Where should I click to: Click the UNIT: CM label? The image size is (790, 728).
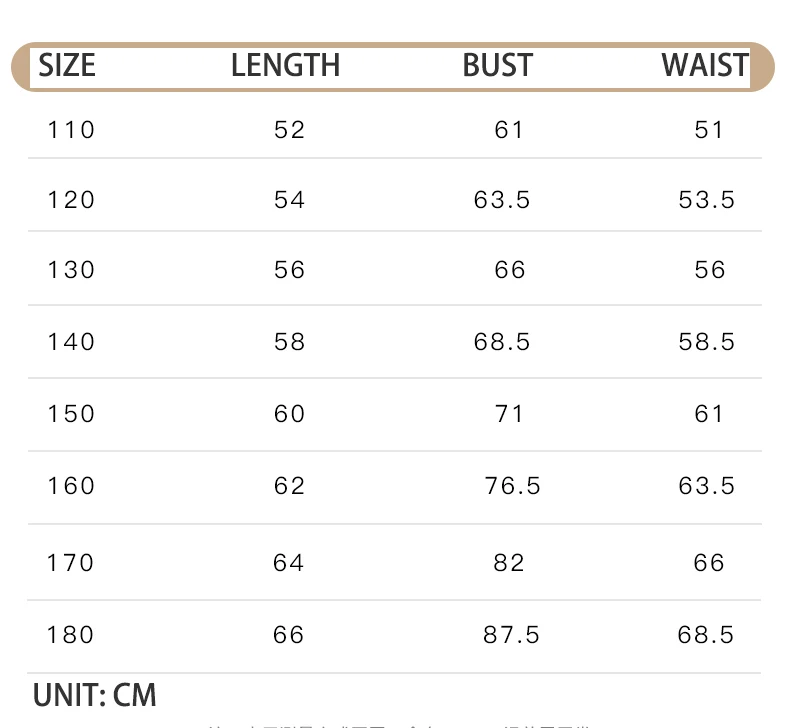point(95,696)
